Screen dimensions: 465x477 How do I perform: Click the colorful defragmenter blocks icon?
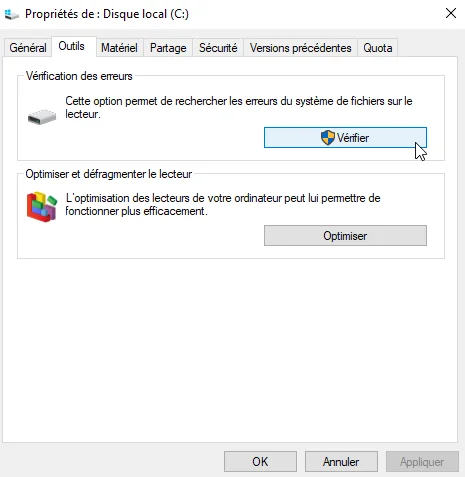[42, 207]
